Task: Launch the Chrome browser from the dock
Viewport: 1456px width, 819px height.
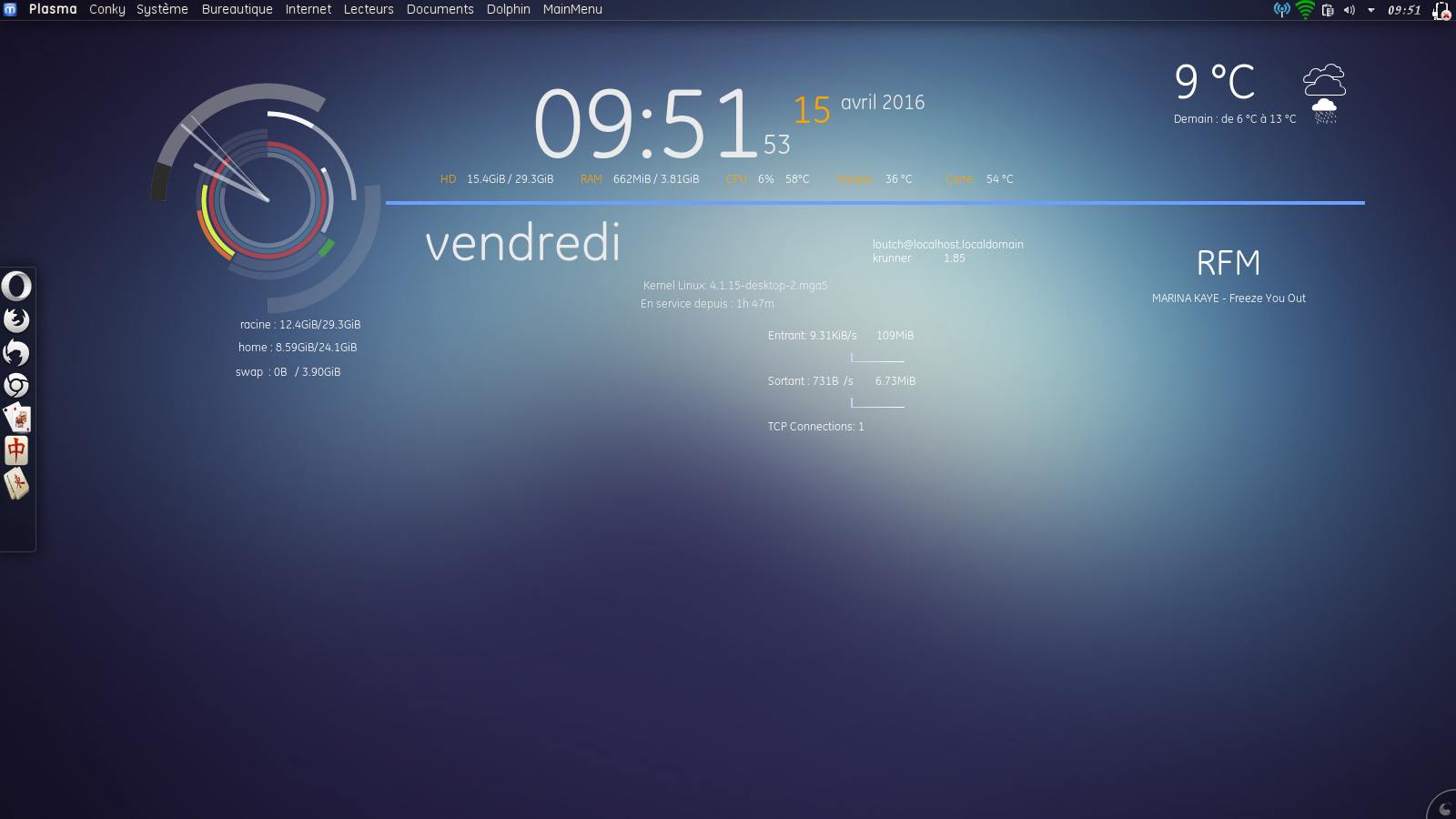Action: [16, 385]
